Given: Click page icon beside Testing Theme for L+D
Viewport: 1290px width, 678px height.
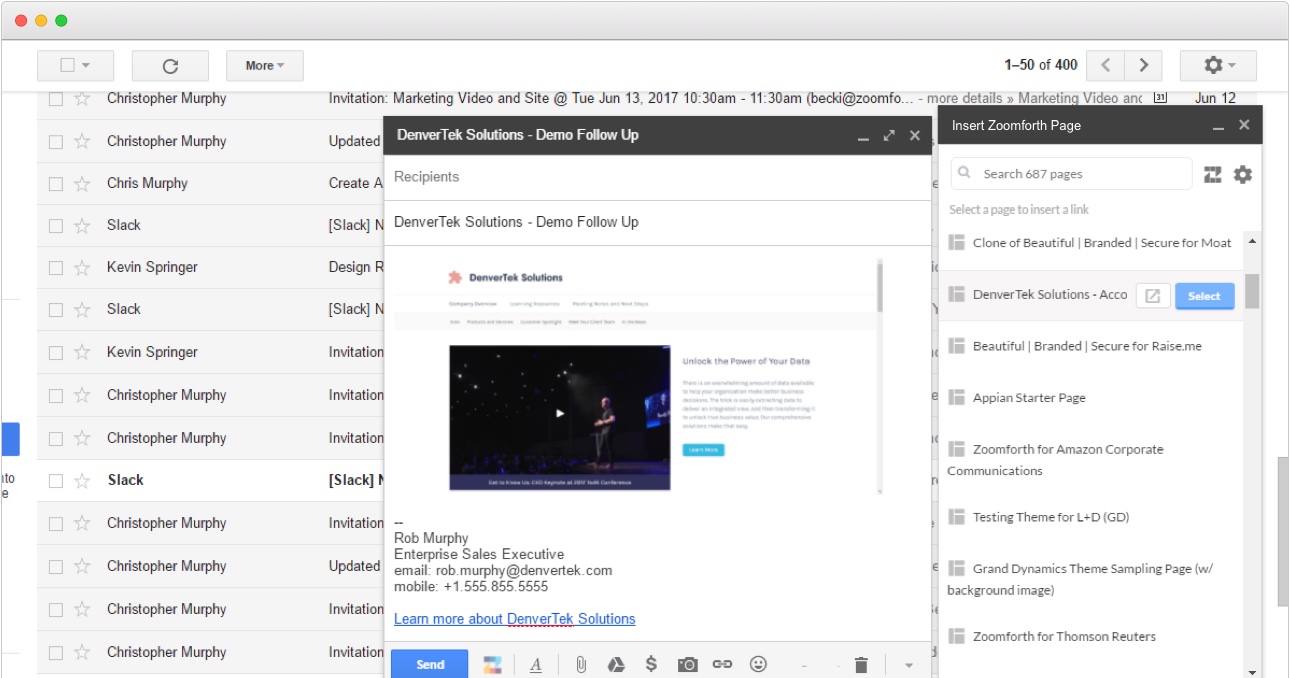Looking at the screenshot, I should click(x=956, y=517).
